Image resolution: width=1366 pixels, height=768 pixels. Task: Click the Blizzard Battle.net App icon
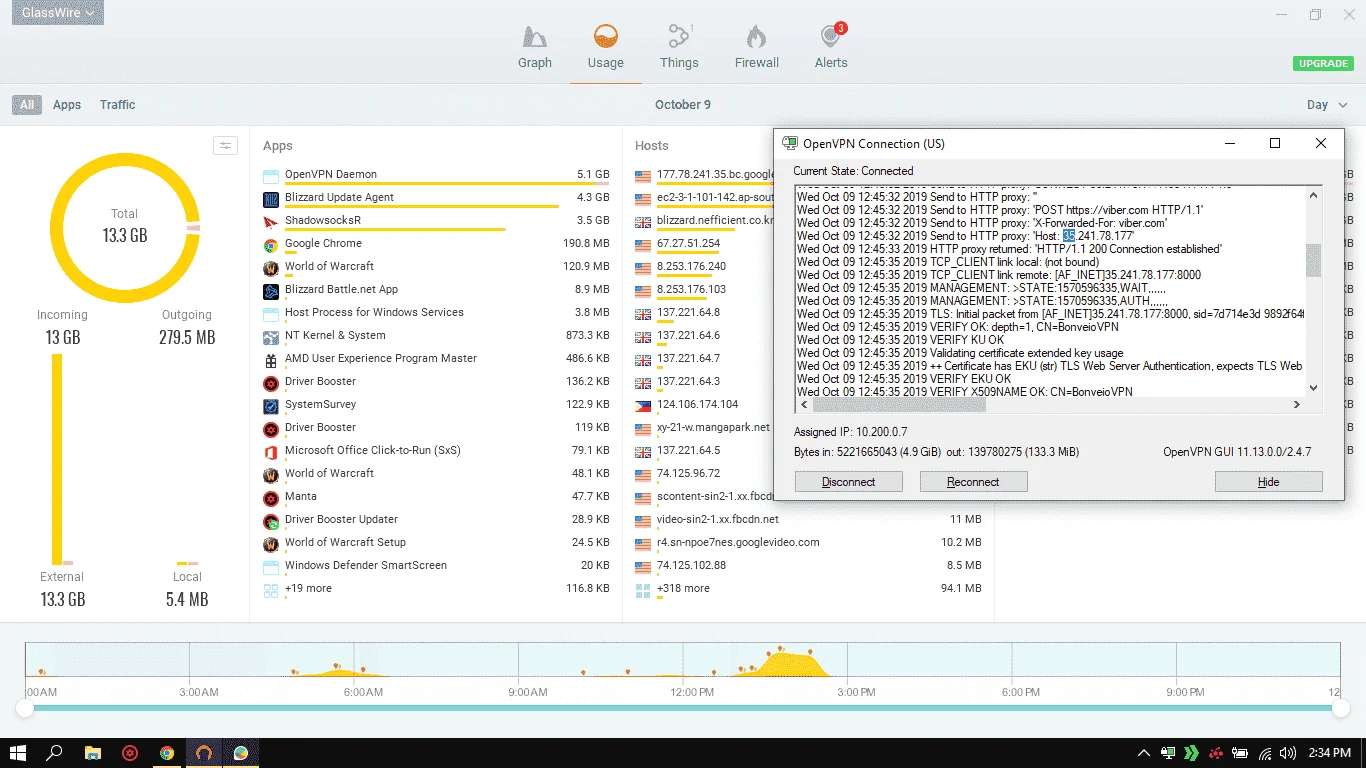pyautogui.click(x=270, y=290)
